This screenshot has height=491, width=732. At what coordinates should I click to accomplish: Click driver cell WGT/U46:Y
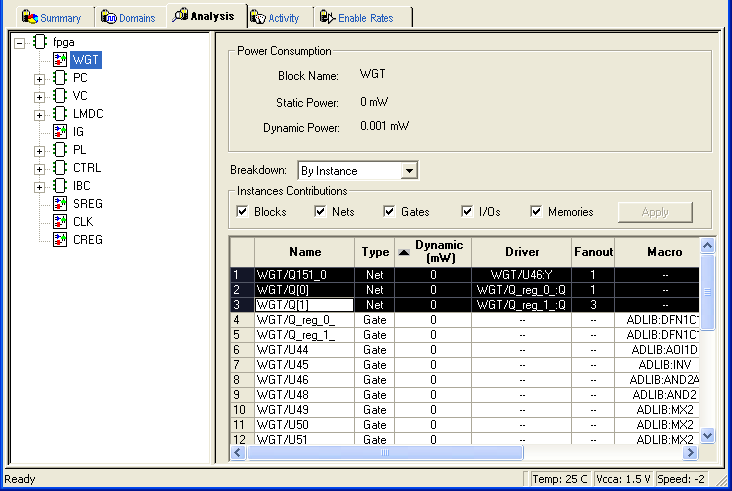(521, 275)
